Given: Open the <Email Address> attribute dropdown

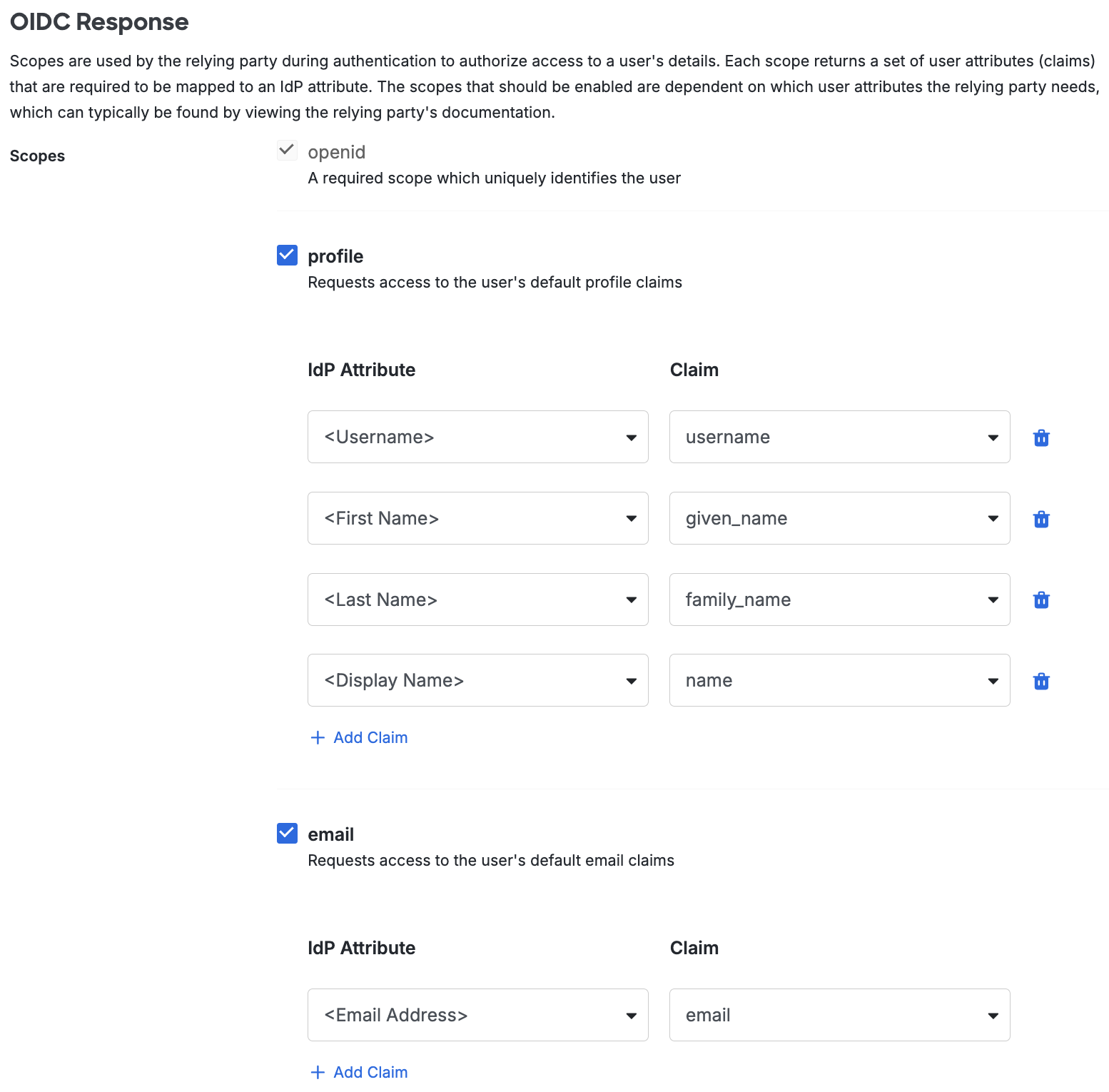Looking at the screenshot, I should coord(631,1015).
